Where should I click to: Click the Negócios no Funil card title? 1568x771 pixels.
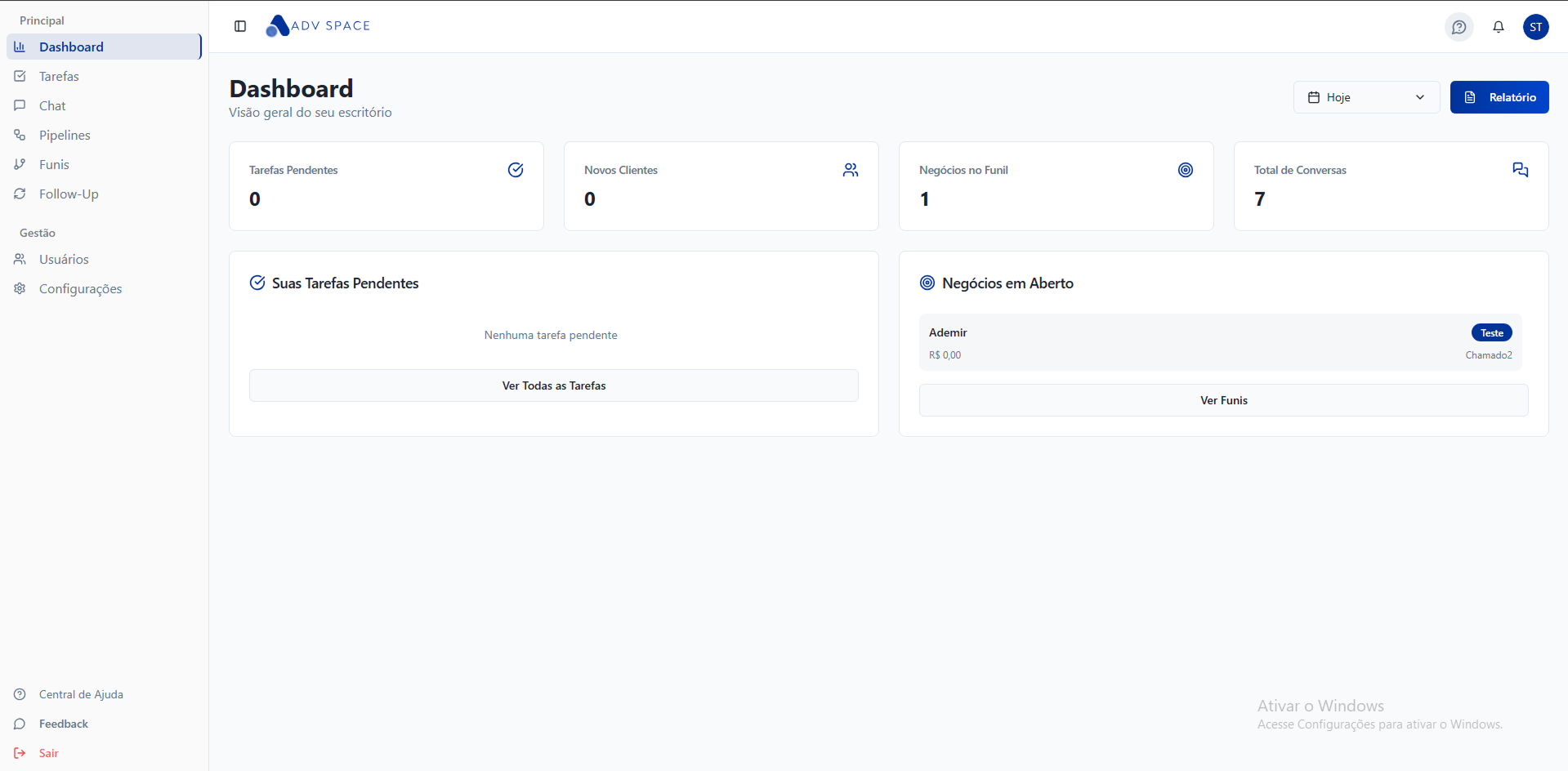(963, 170)
